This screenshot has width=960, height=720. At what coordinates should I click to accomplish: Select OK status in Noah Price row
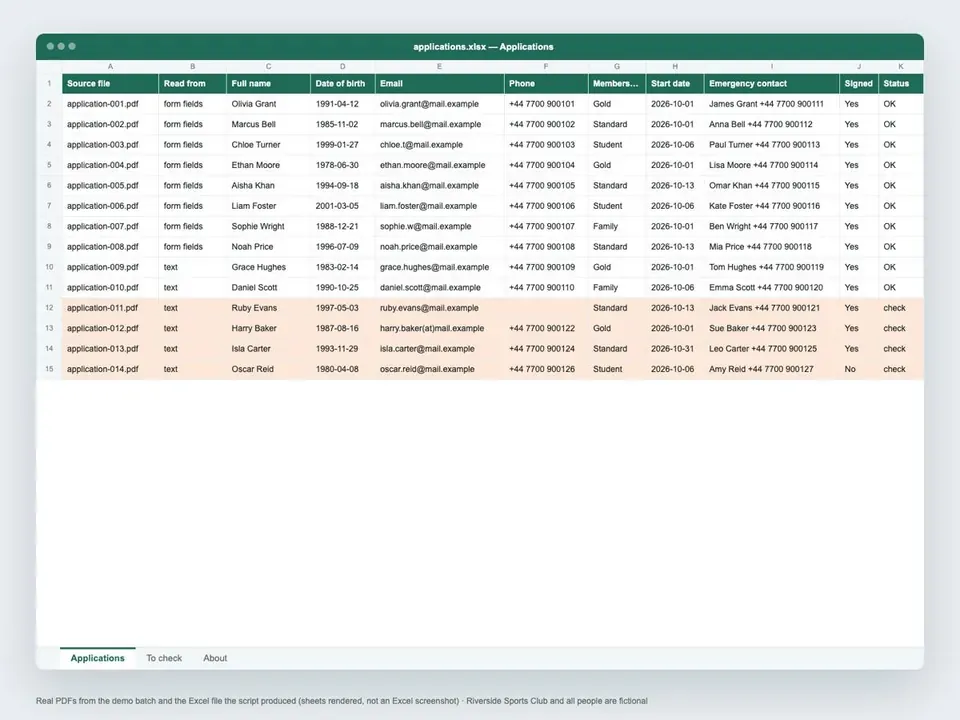[901, 247]
